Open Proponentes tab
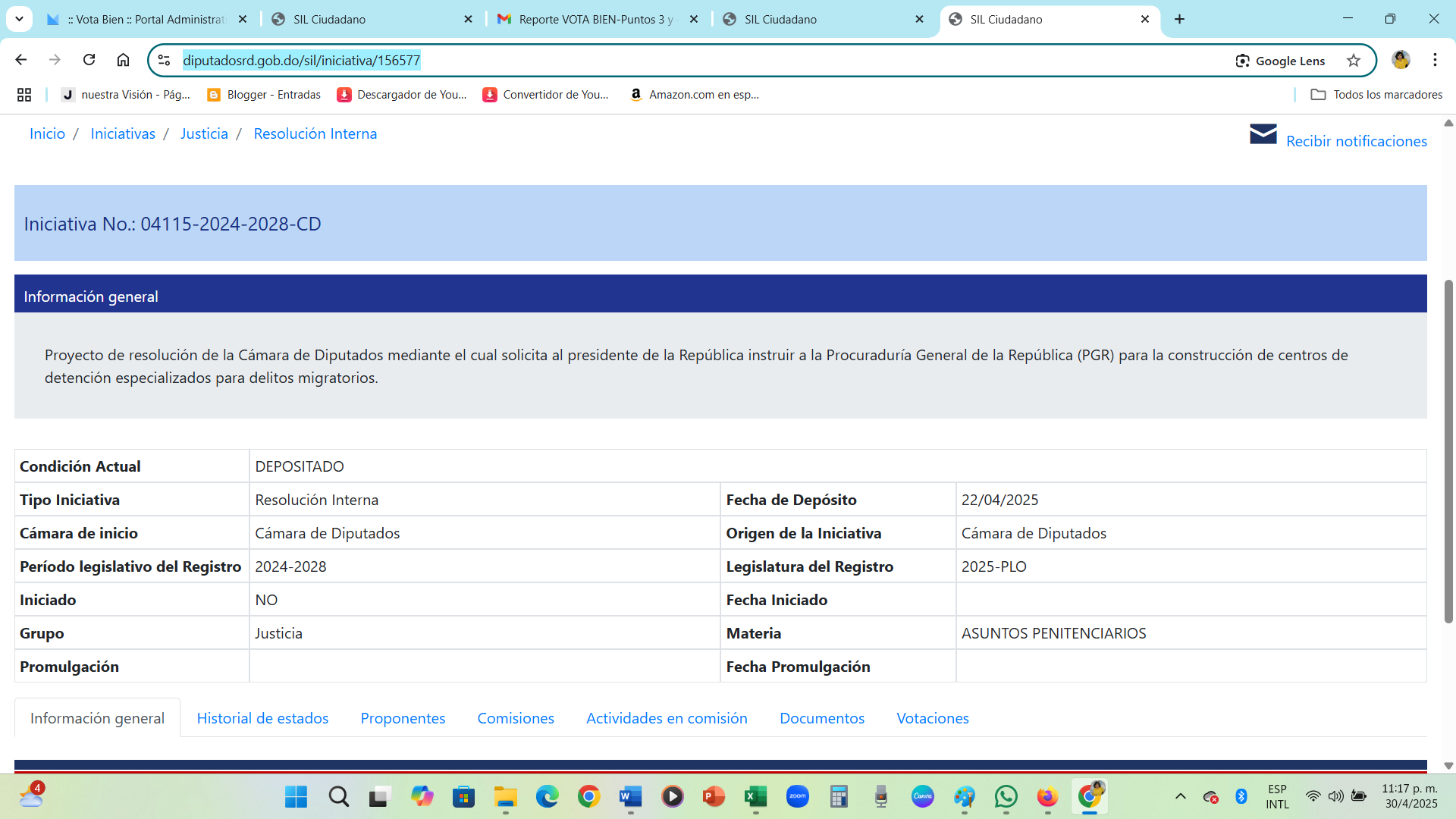The image size is (1456, 819). (403, 718)
